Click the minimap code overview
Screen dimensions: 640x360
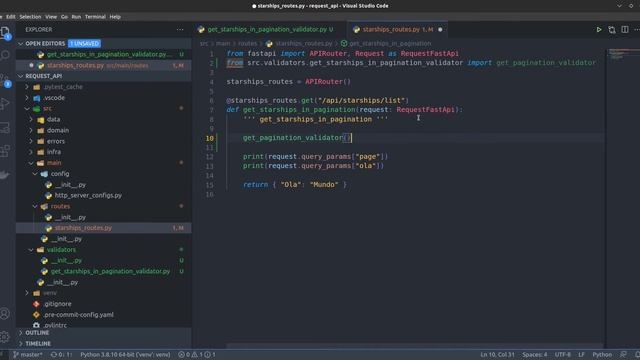pyautogui.click(x=622, y=55)
